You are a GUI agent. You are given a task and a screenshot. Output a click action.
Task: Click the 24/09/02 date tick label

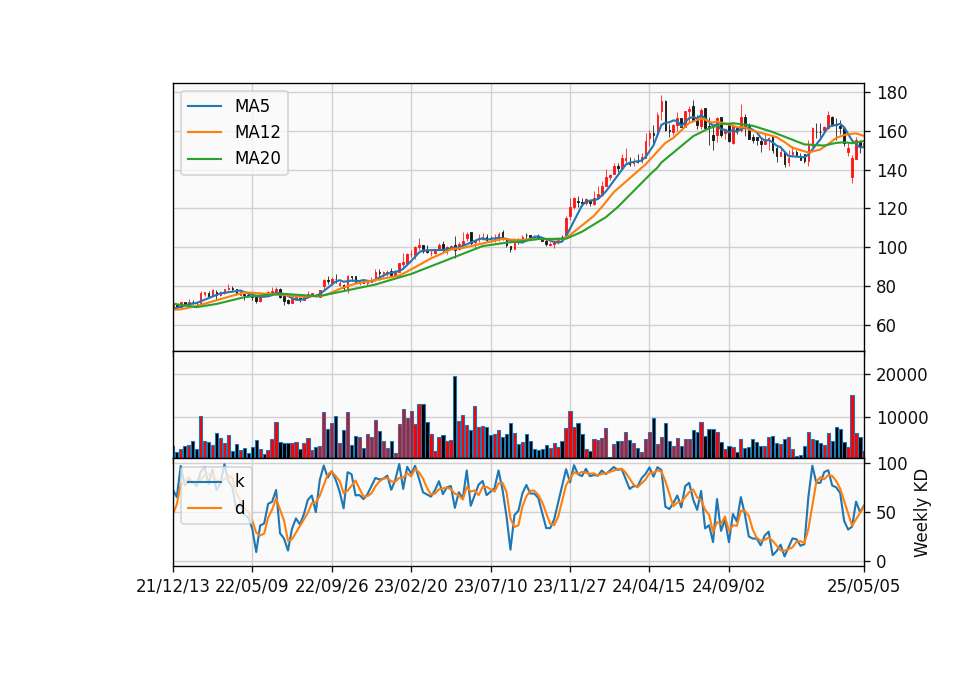(x=729, y=586)
